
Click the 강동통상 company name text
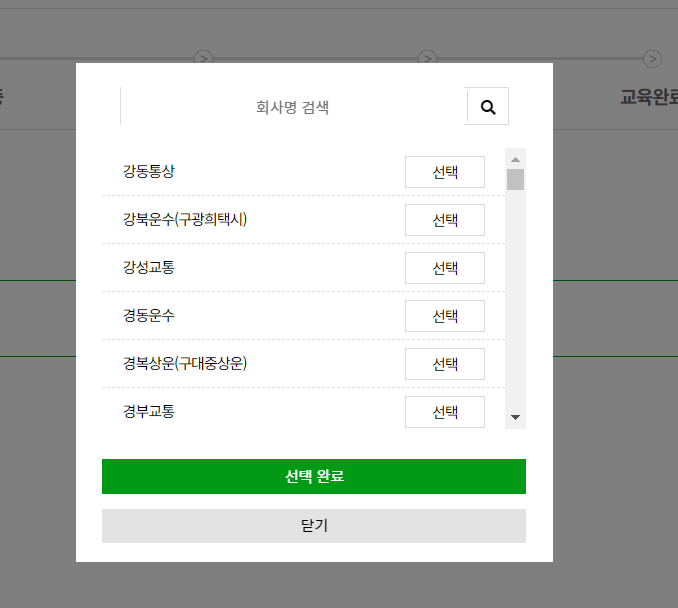coord(149,172)
